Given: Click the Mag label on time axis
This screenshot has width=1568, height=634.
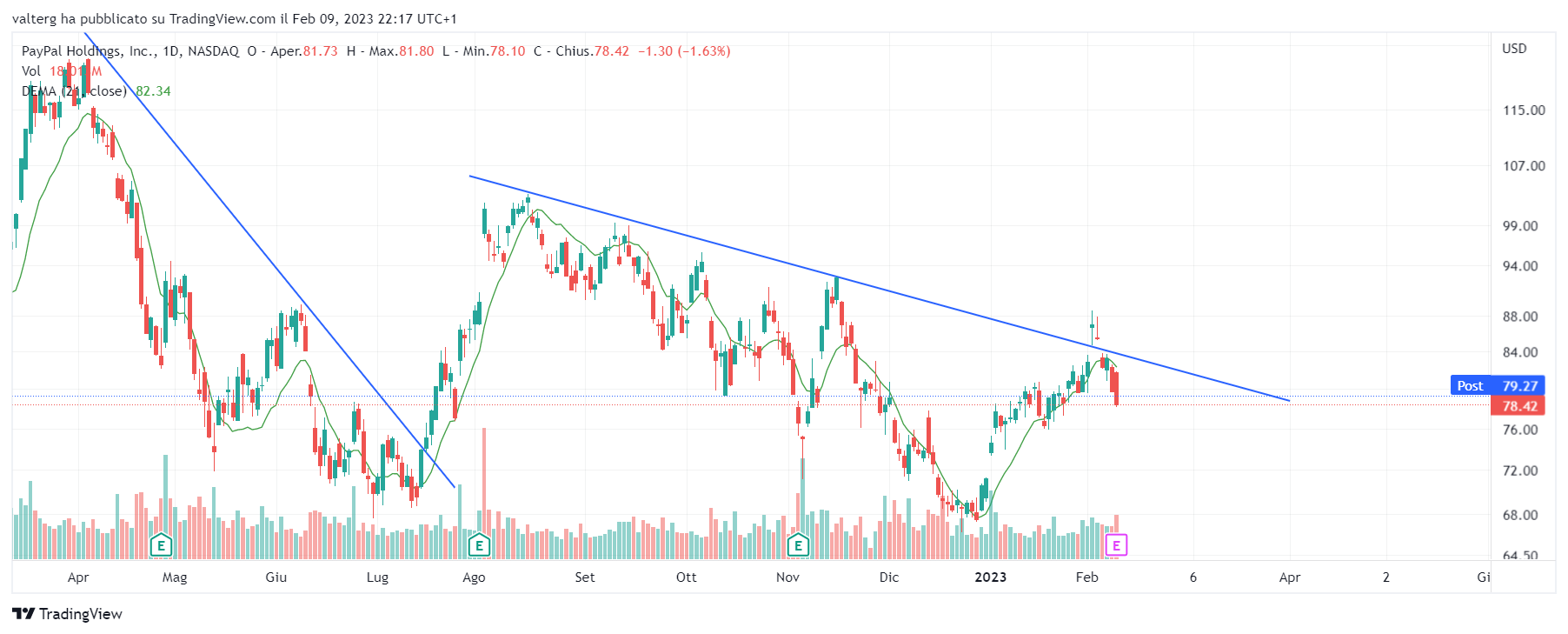Looking at the screenshot, I should (175, 577).
